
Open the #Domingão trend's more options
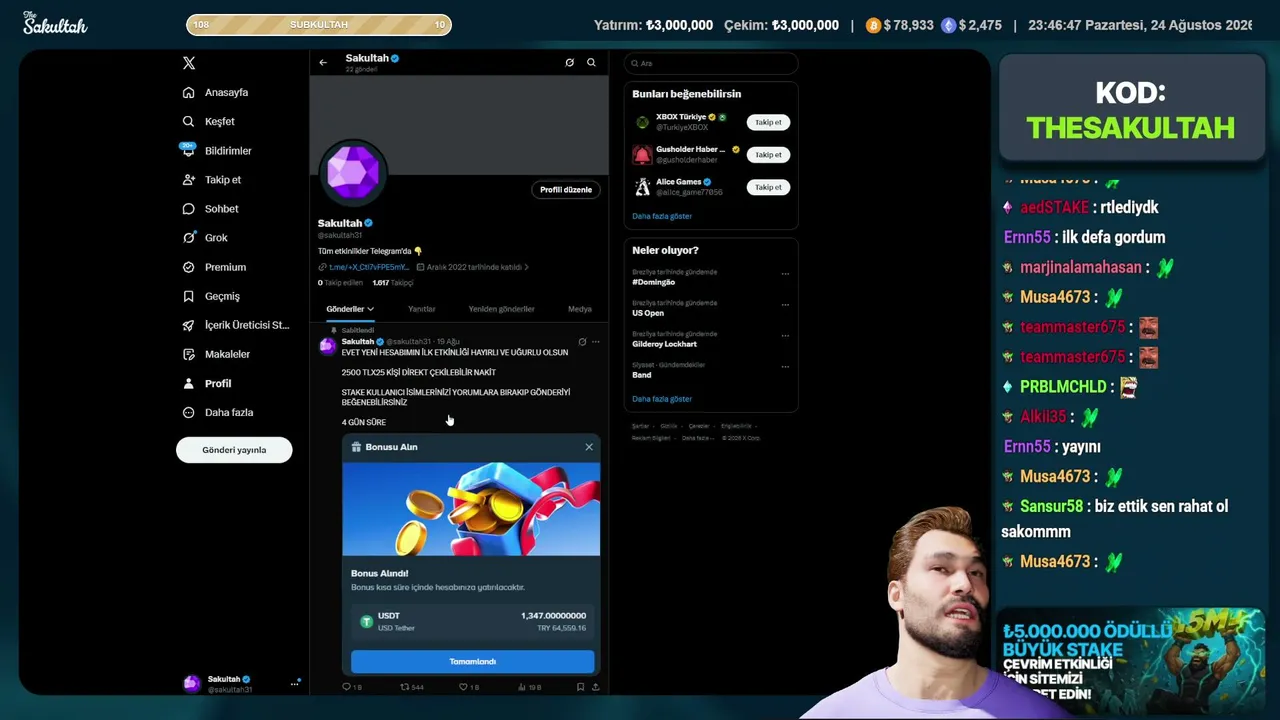pyautogui.click(x=785, y=273)
